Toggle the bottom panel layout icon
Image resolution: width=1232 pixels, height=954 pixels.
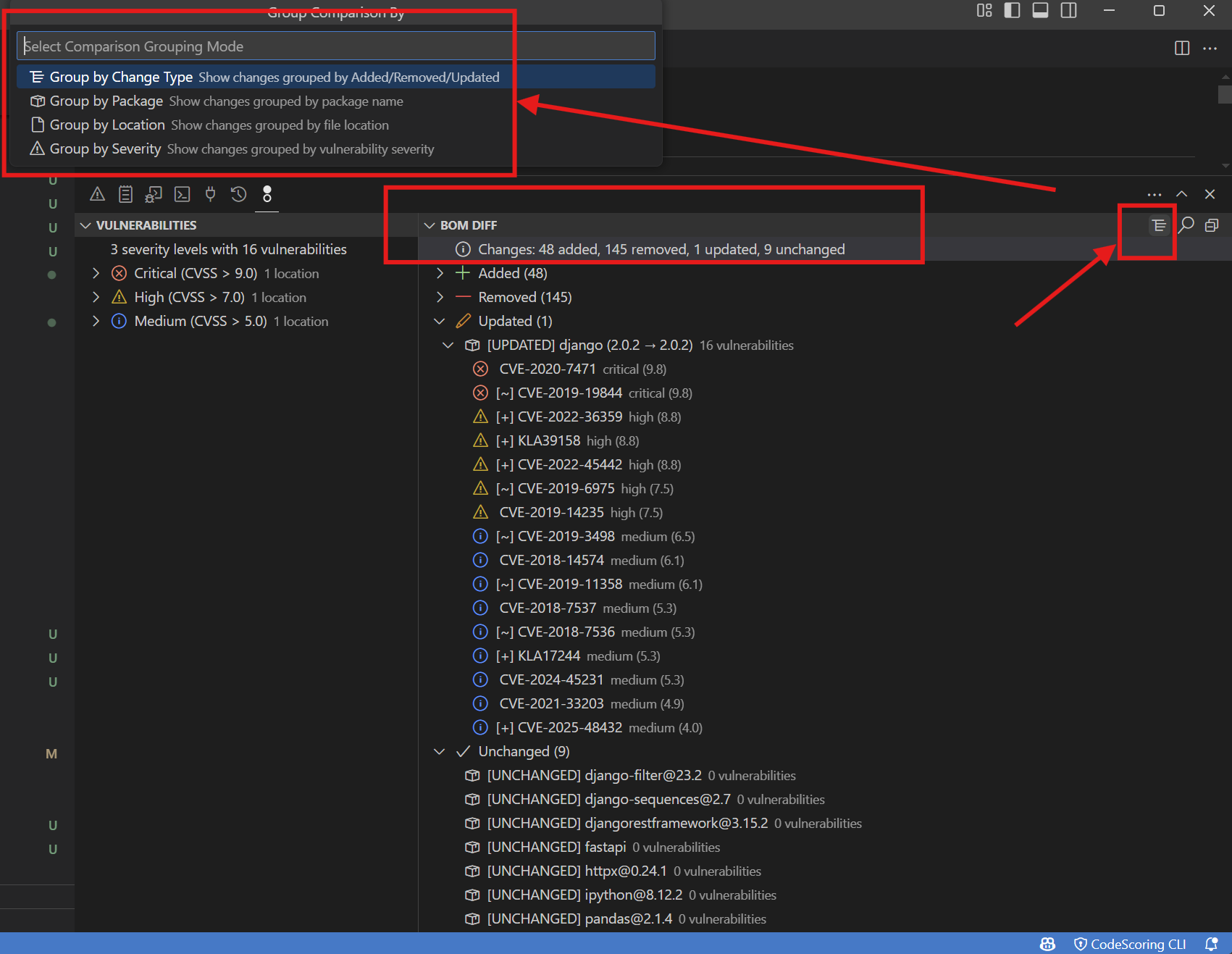click(1040, 10)
